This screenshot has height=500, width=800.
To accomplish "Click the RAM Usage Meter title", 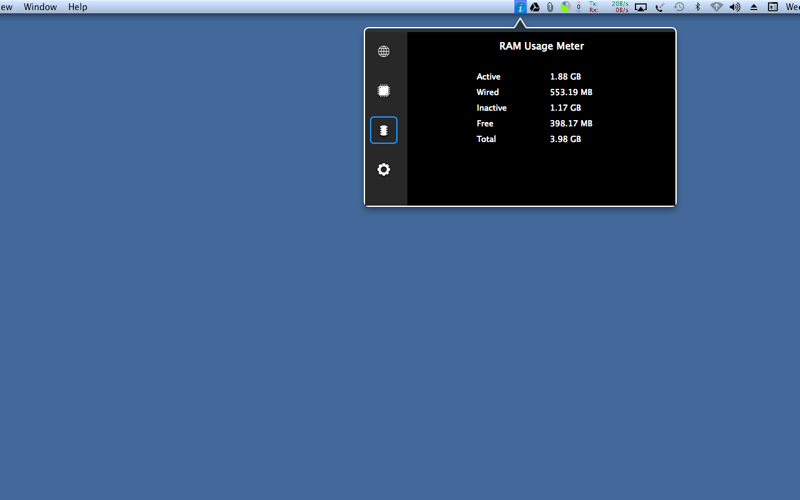I will click(541, 46).
